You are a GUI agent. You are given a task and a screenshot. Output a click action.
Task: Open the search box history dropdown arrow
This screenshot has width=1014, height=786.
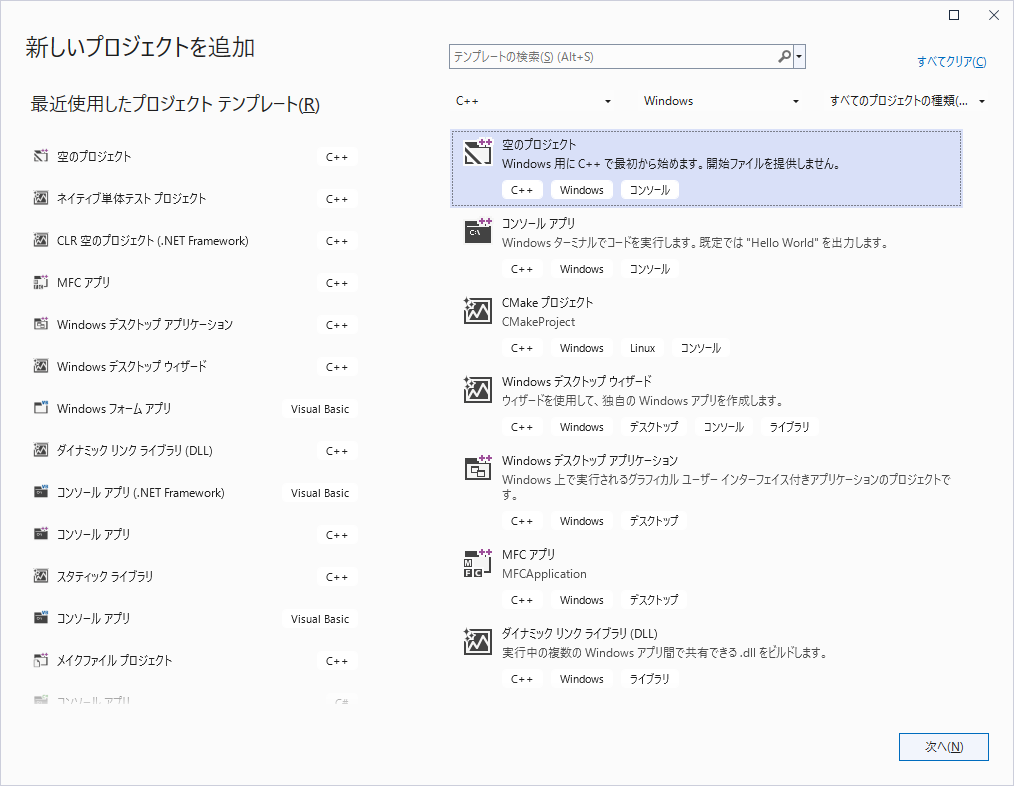[799, 57]
